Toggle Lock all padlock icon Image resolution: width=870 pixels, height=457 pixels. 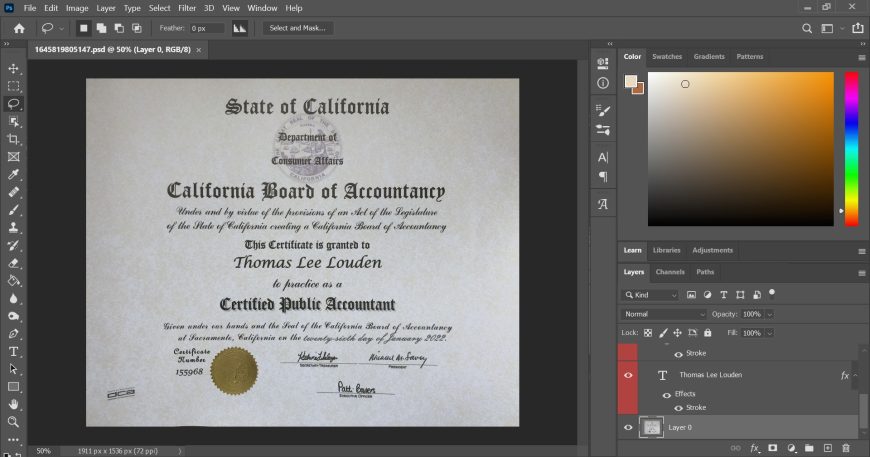coord(707,333)
